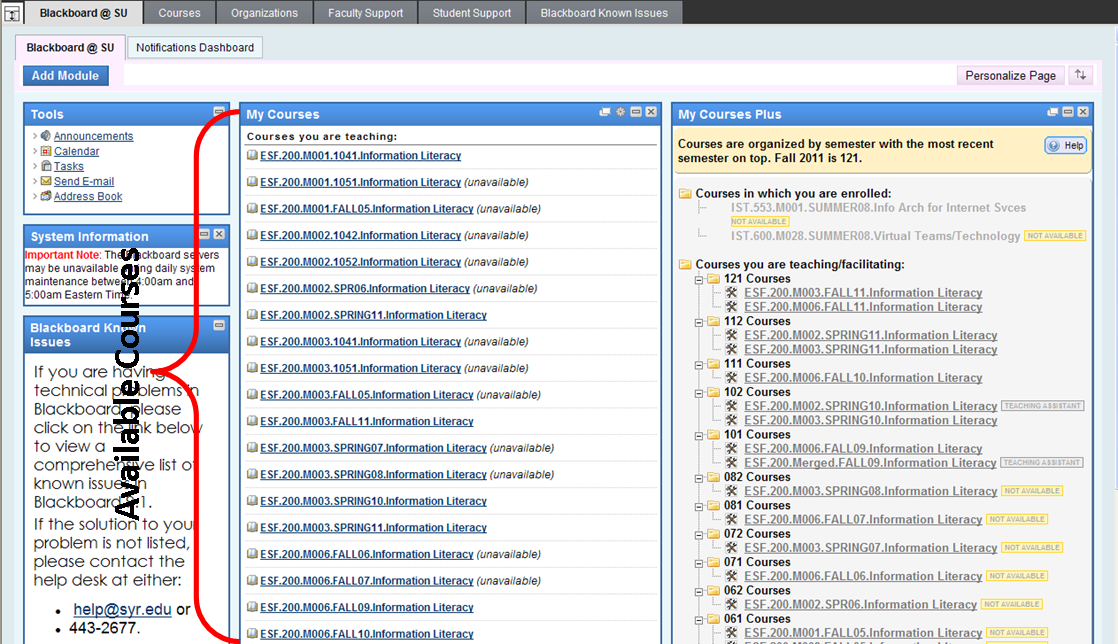Click tools icon beside ESF.200.M003.FALL11 in My Courses Plus
1118x644 pixels.
click(732, 292)
